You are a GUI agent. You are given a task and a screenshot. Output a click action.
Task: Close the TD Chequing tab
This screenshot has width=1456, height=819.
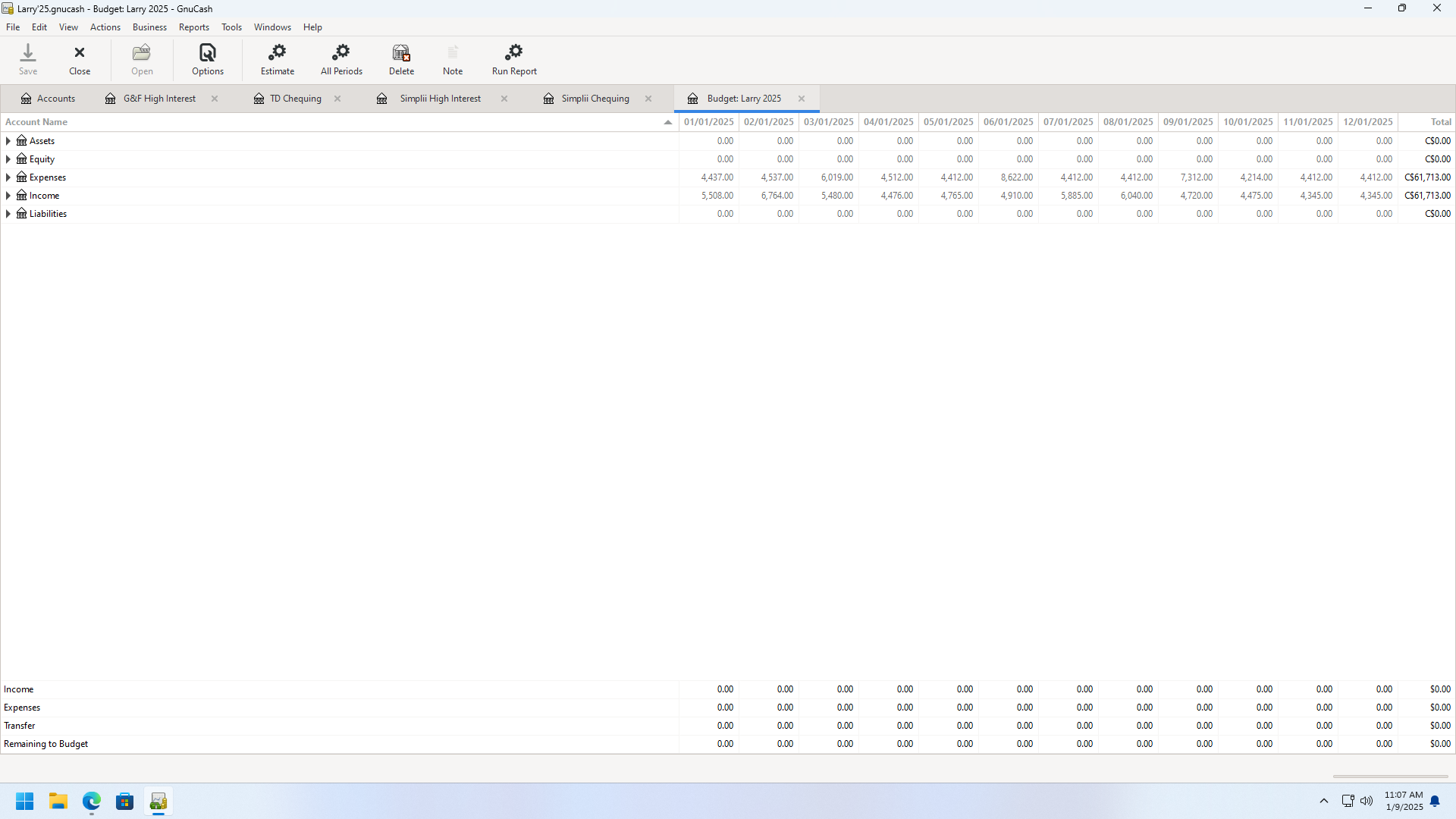(337, 99)
